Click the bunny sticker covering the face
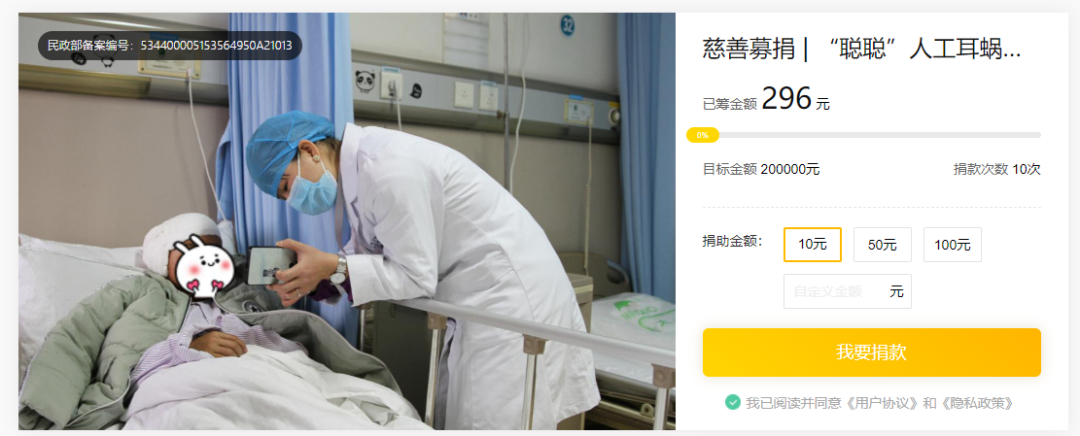1080x436 pixels. click(x=206, y=262)
